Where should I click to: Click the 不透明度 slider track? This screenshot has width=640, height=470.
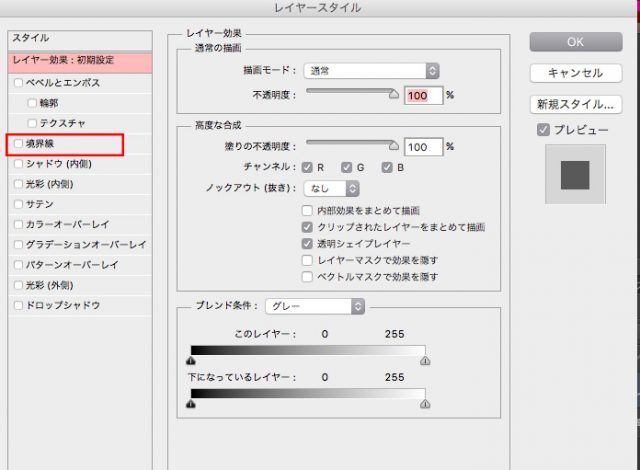tap(350, 91)
